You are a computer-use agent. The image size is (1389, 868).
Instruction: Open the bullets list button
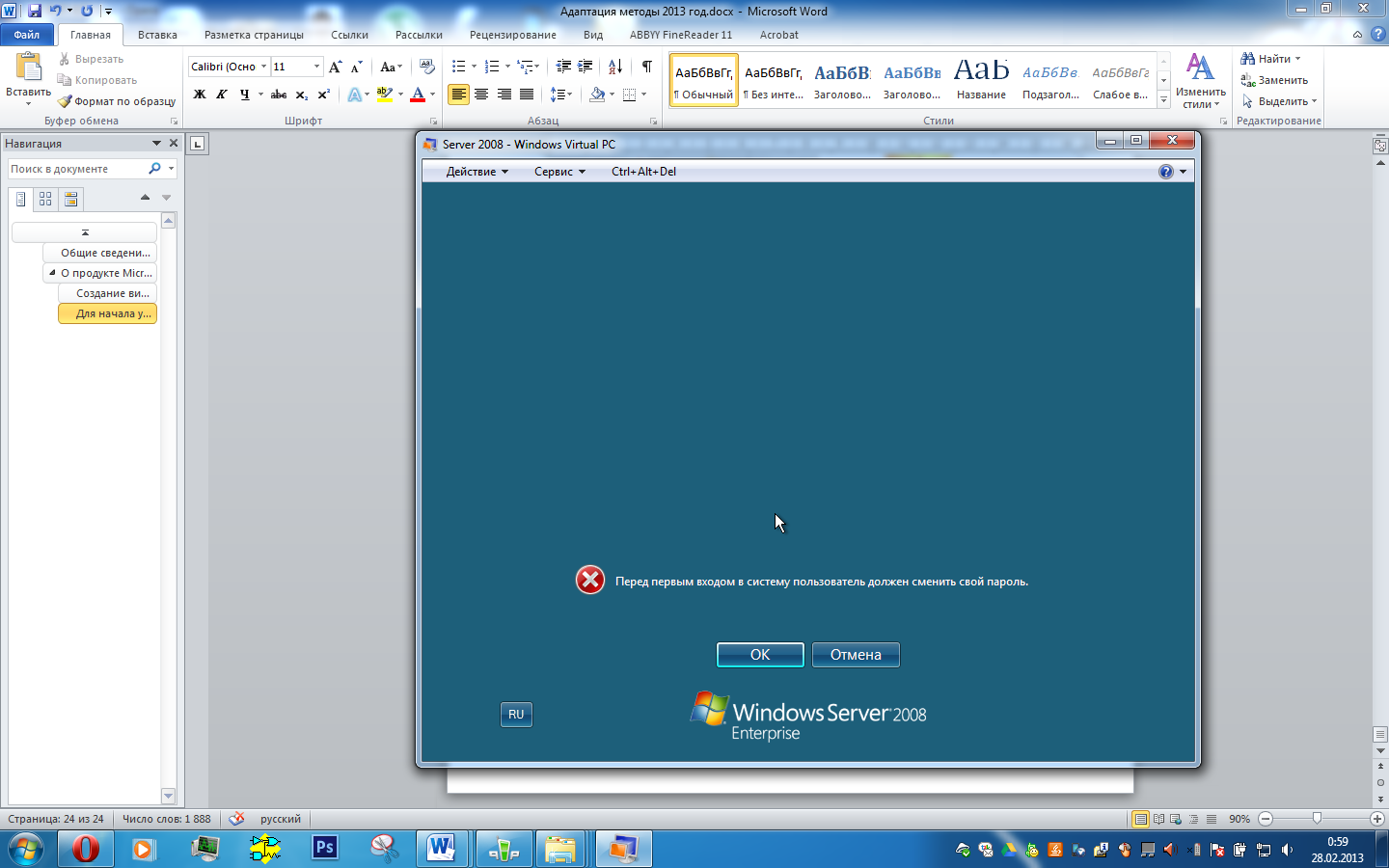click(x=459, y=67)
